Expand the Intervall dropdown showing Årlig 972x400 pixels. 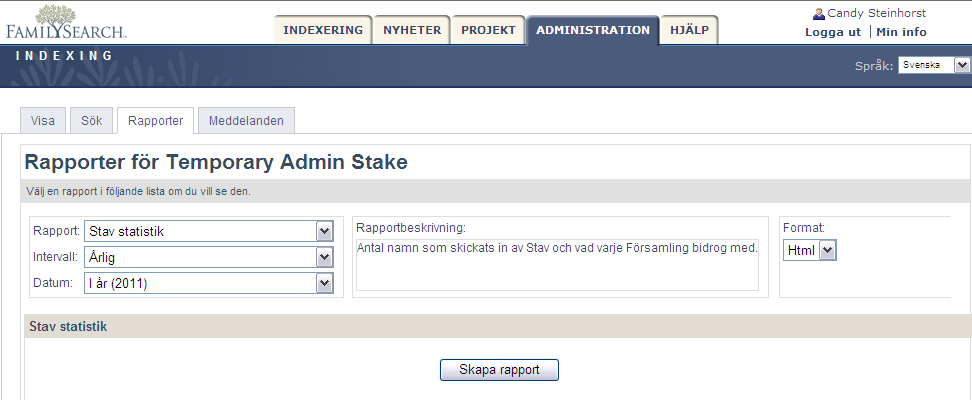(x=208, y=257)
